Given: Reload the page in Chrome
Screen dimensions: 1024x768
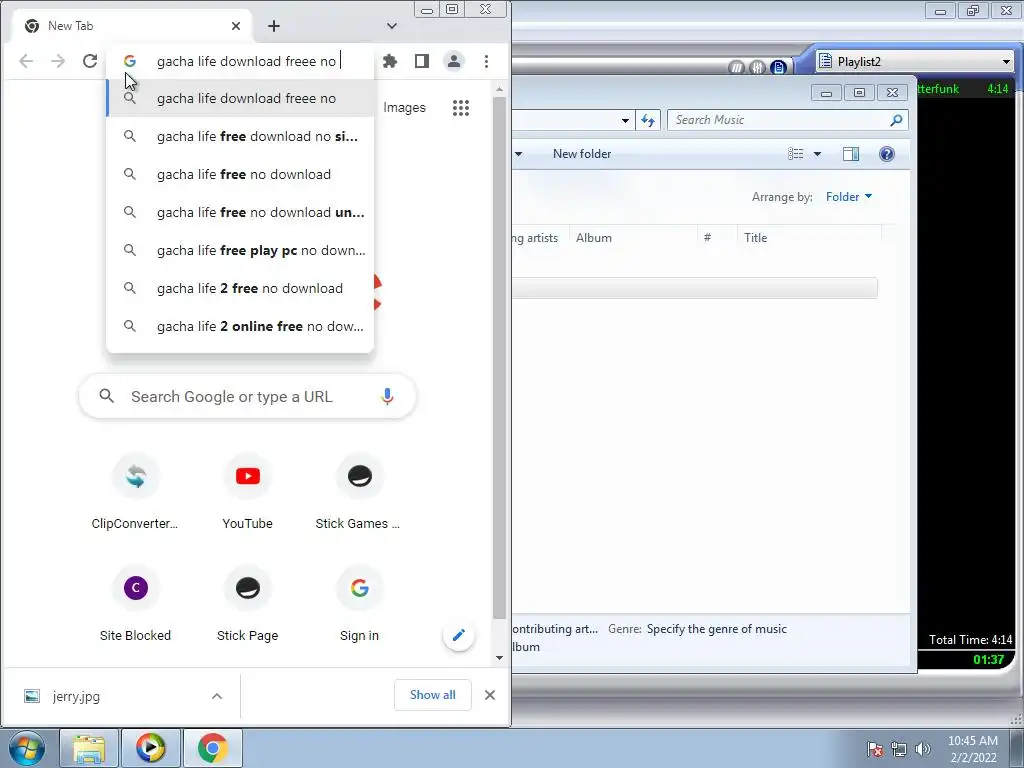Looking at the screenshot, I should [x=90, y=61].
